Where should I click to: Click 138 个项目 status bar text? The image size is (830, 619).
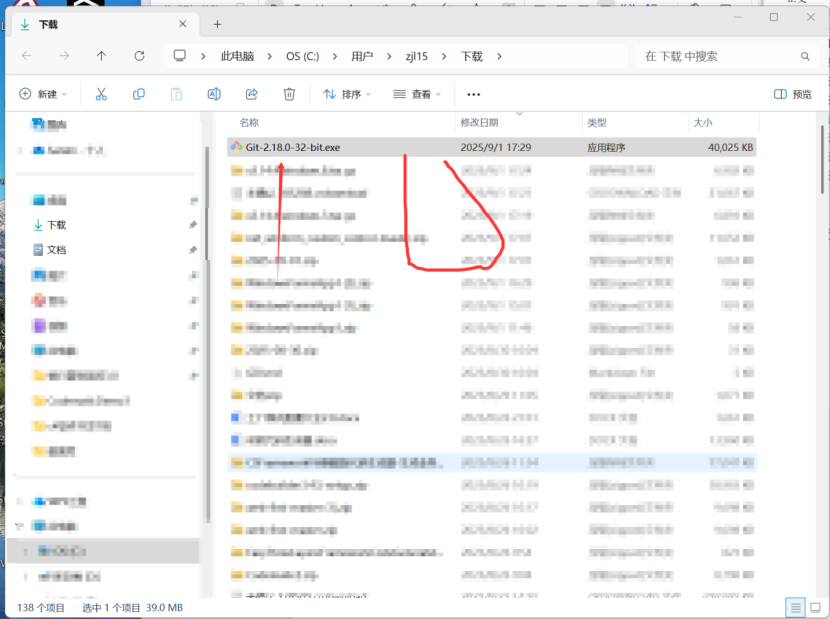click(41, 607)
